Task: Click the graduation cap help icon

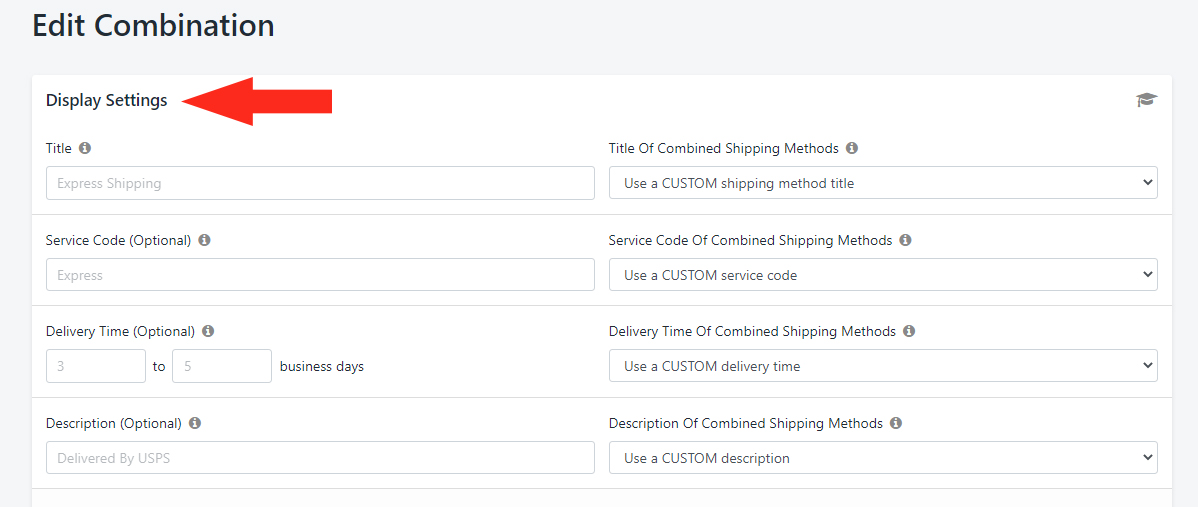Action: (x=1146, y=100)
